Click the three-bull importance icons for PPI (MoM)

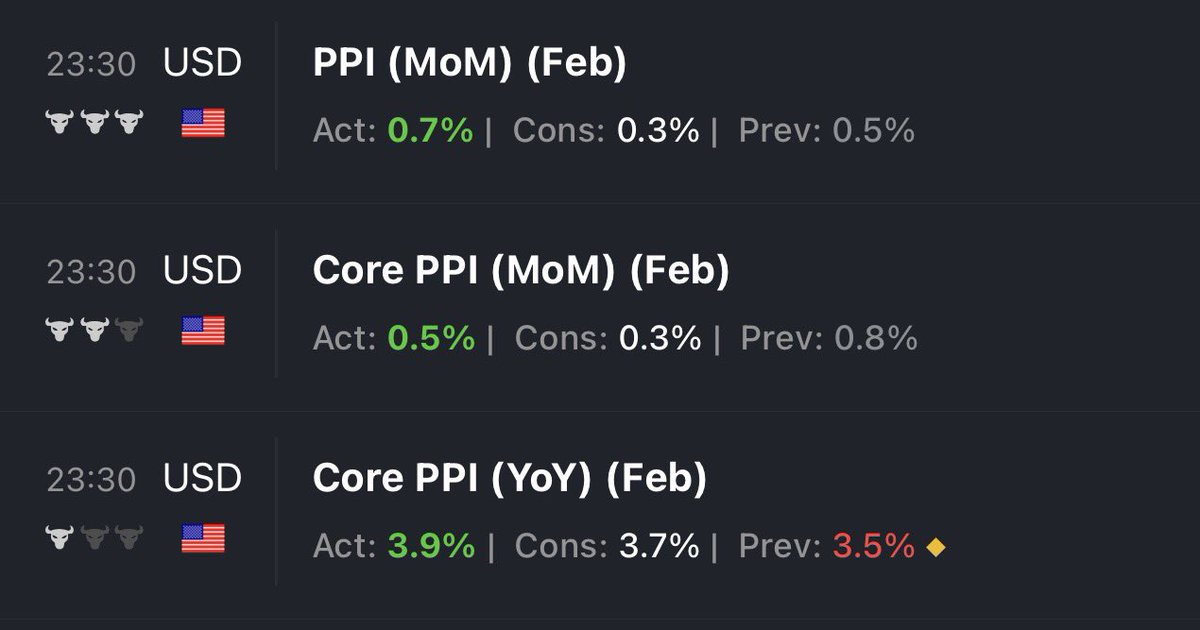[95, 124]
